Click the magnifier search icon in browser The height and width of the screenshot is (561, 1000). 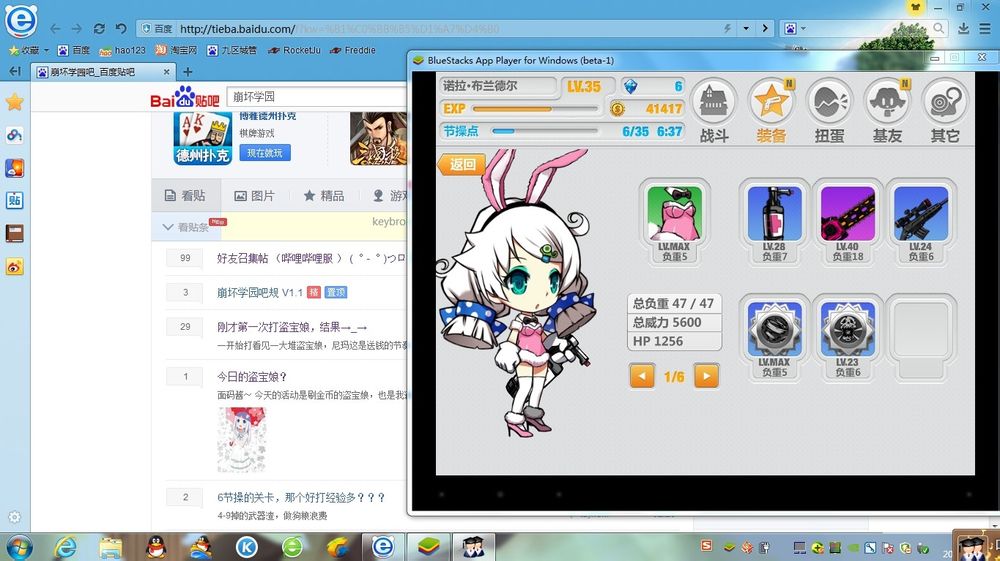(939, 28)
